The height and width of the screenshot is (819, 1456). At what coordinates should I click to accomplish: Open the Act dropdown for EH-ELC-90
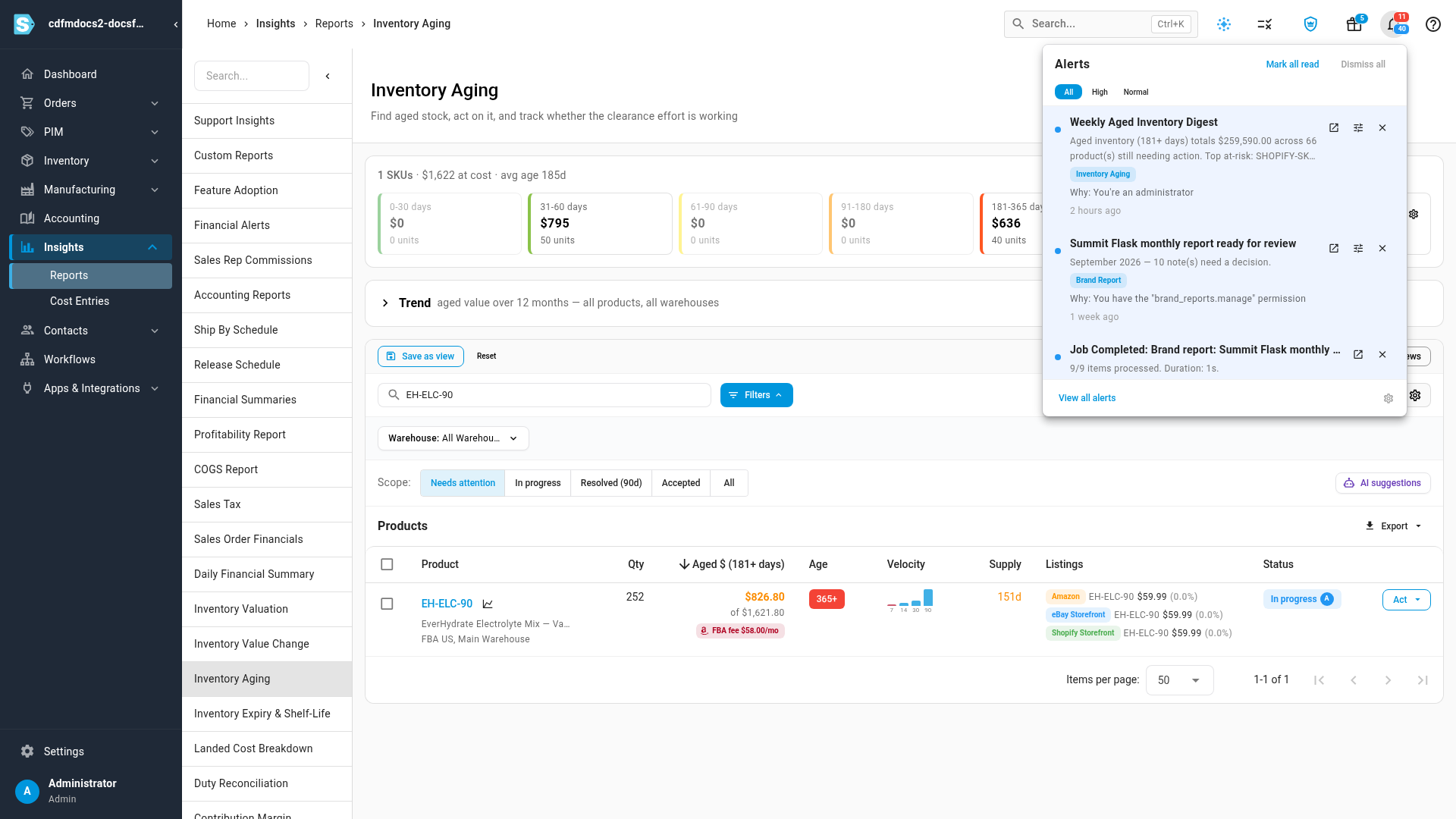pos(1407,600)
